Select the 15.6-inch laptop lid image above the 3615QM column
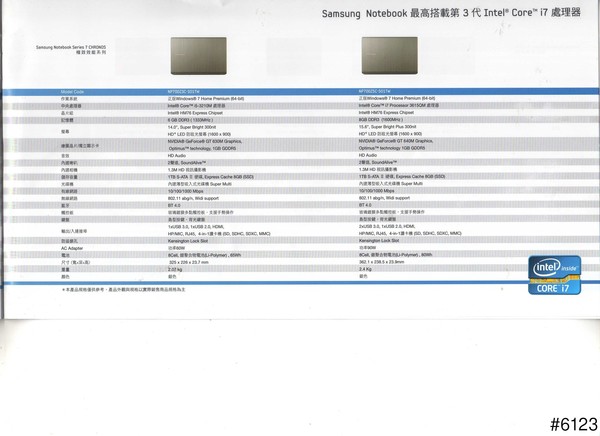The image size is (600, 436). coord(390,56)
